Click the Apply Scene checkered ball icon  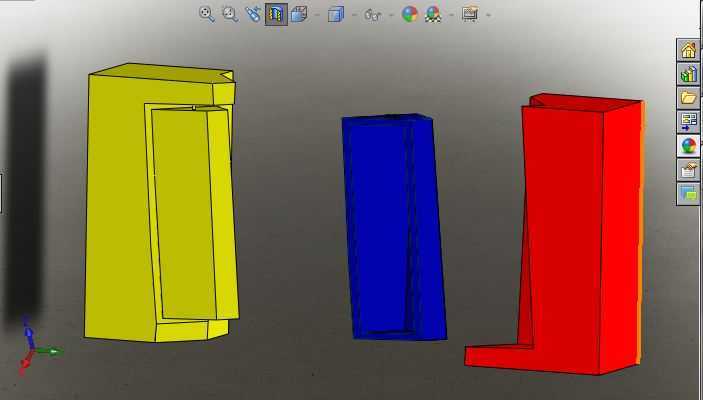coord(433,14)
